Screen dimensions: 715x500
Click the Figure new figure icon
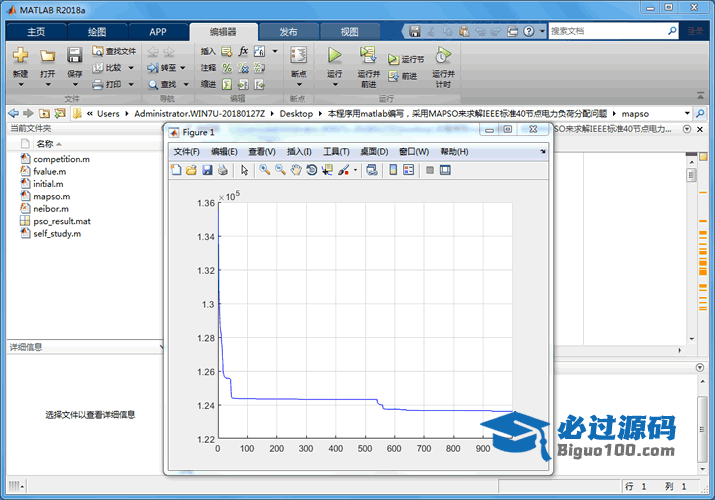[176, 170]
